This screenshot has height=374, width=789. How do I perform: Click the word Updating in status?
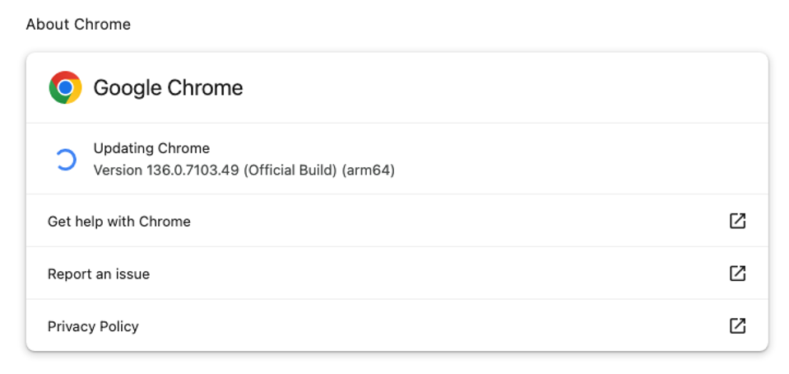tap(124, 148)
